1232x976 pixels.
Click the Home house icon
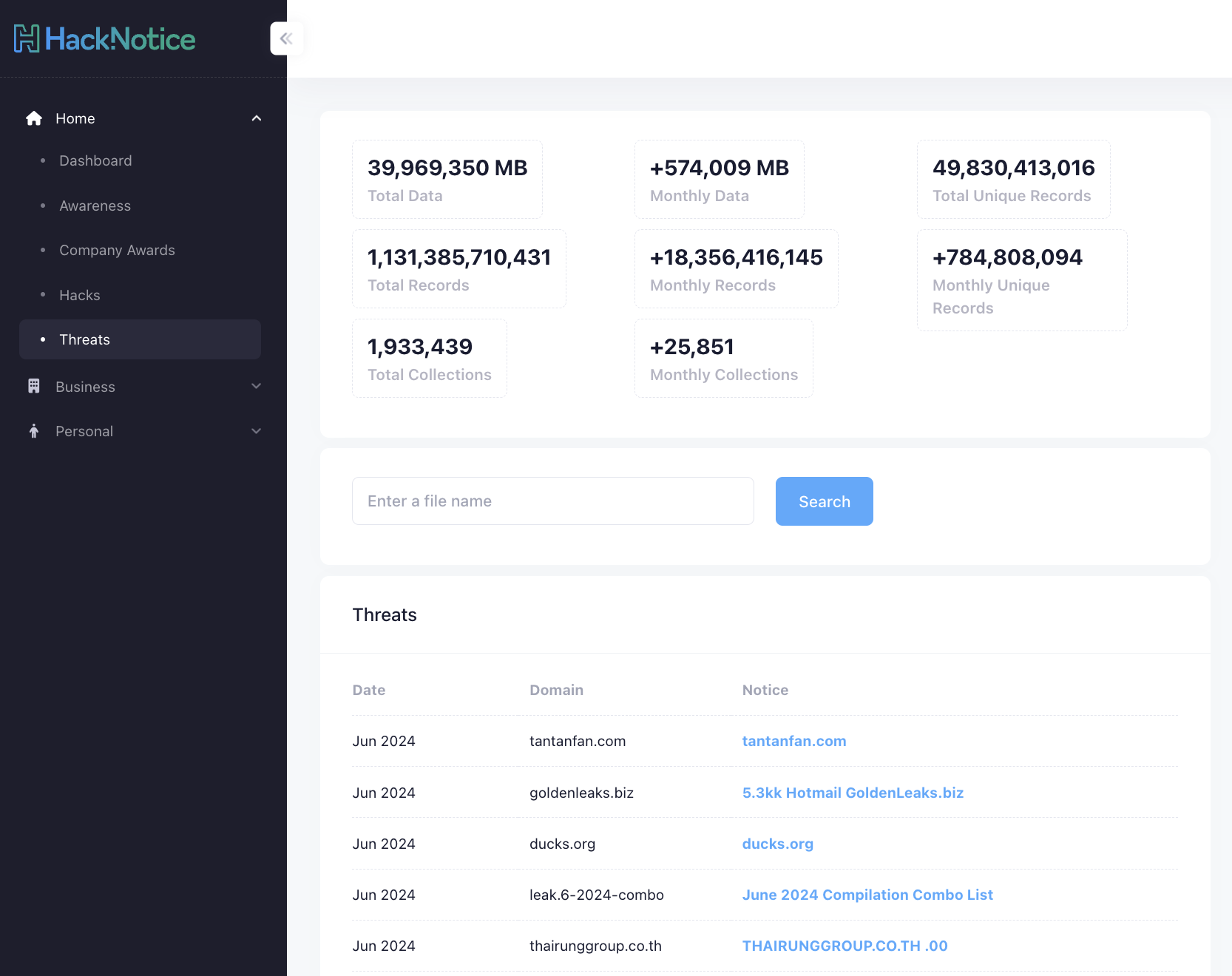click(x=34, y=118)
